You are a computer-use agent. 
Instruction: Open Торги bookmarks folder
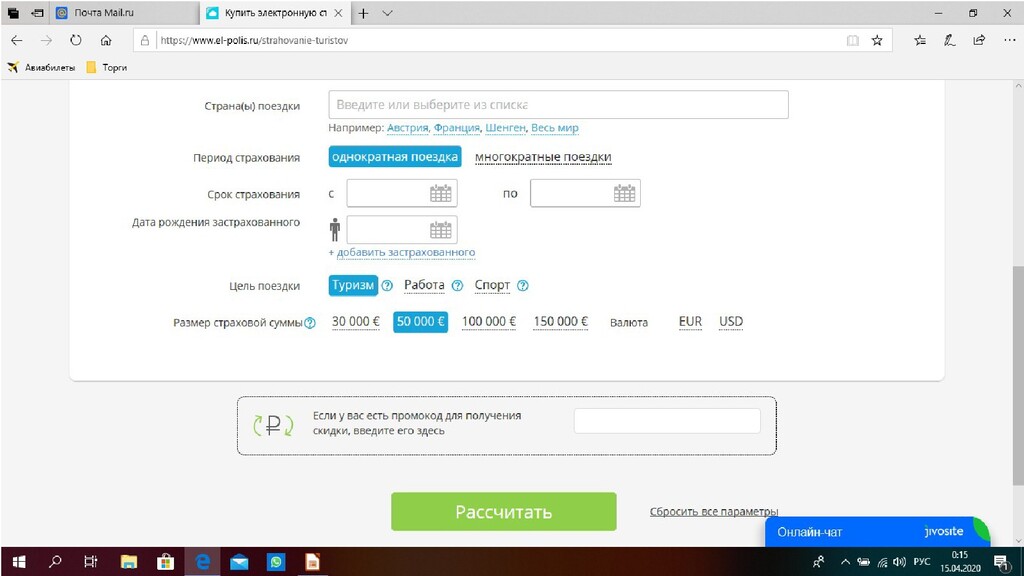(106, 67)
